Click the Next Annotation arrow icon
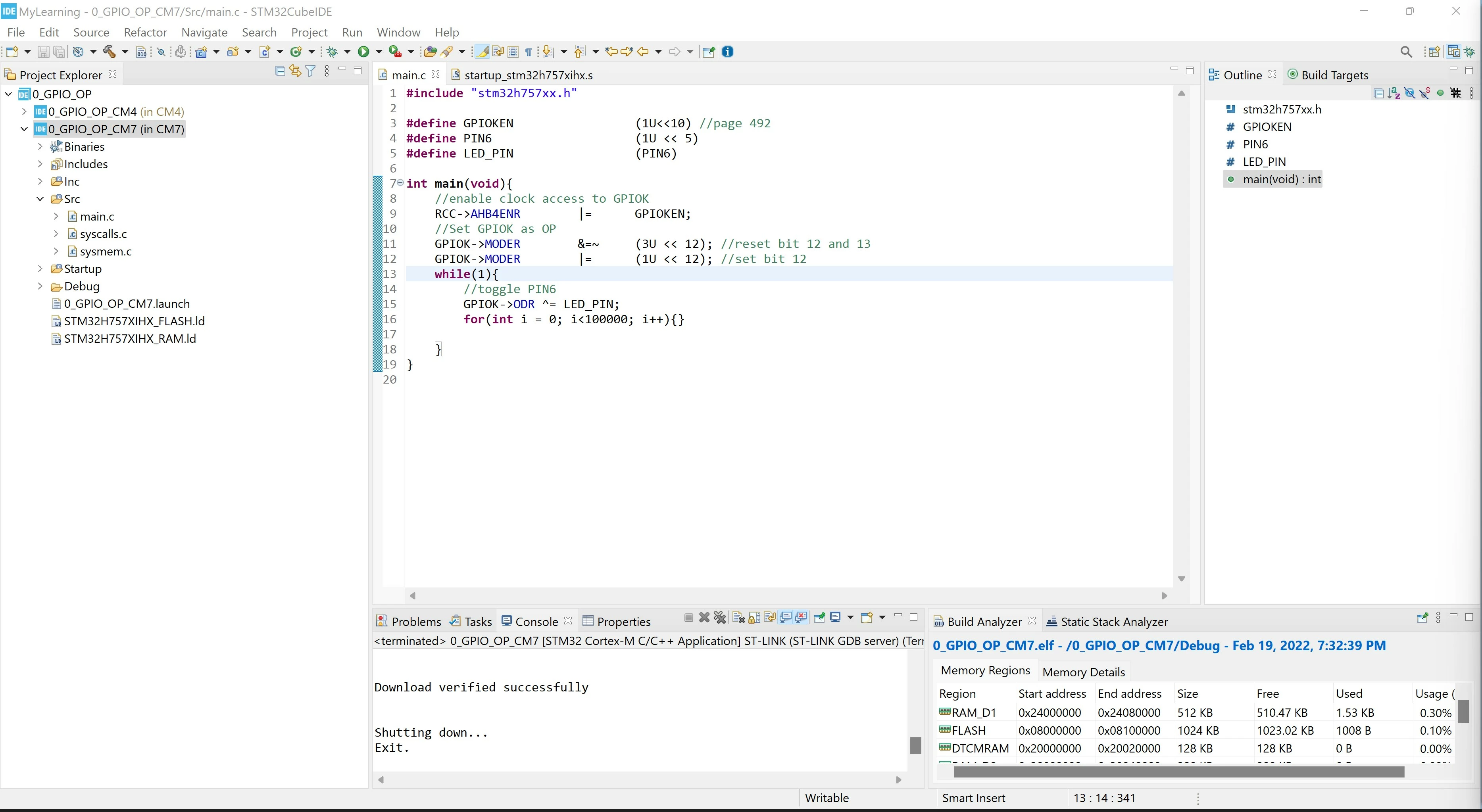The height and width of the screenshot is (812, 1482). [x=548, y=52]
